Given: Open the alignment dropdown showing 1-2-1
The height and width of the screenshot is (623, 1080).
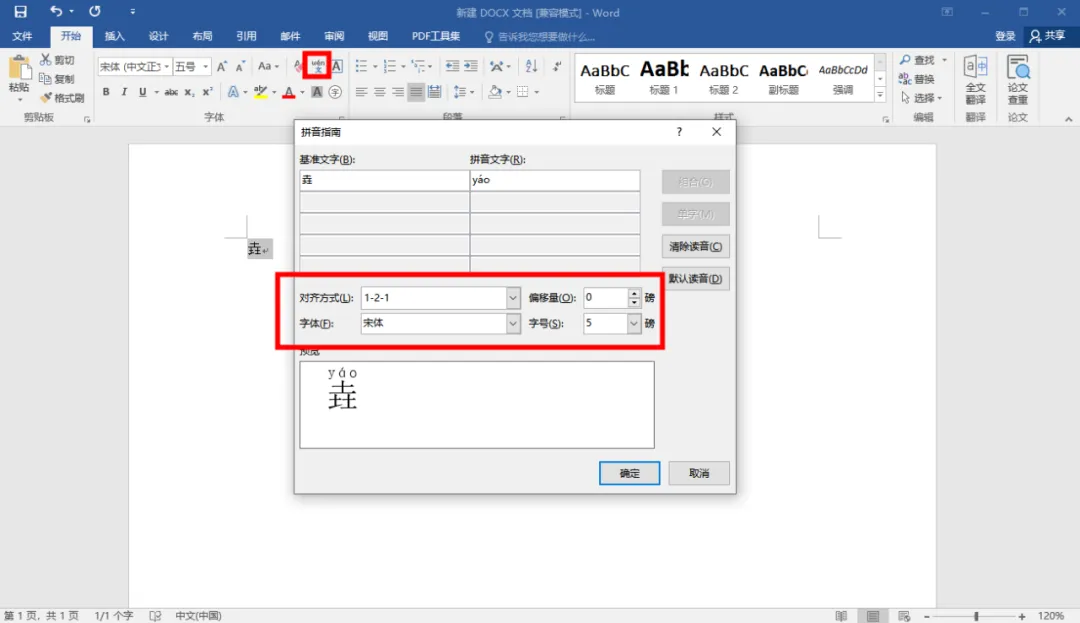Looking at the screenshot, I should click(x=512, y=297).
